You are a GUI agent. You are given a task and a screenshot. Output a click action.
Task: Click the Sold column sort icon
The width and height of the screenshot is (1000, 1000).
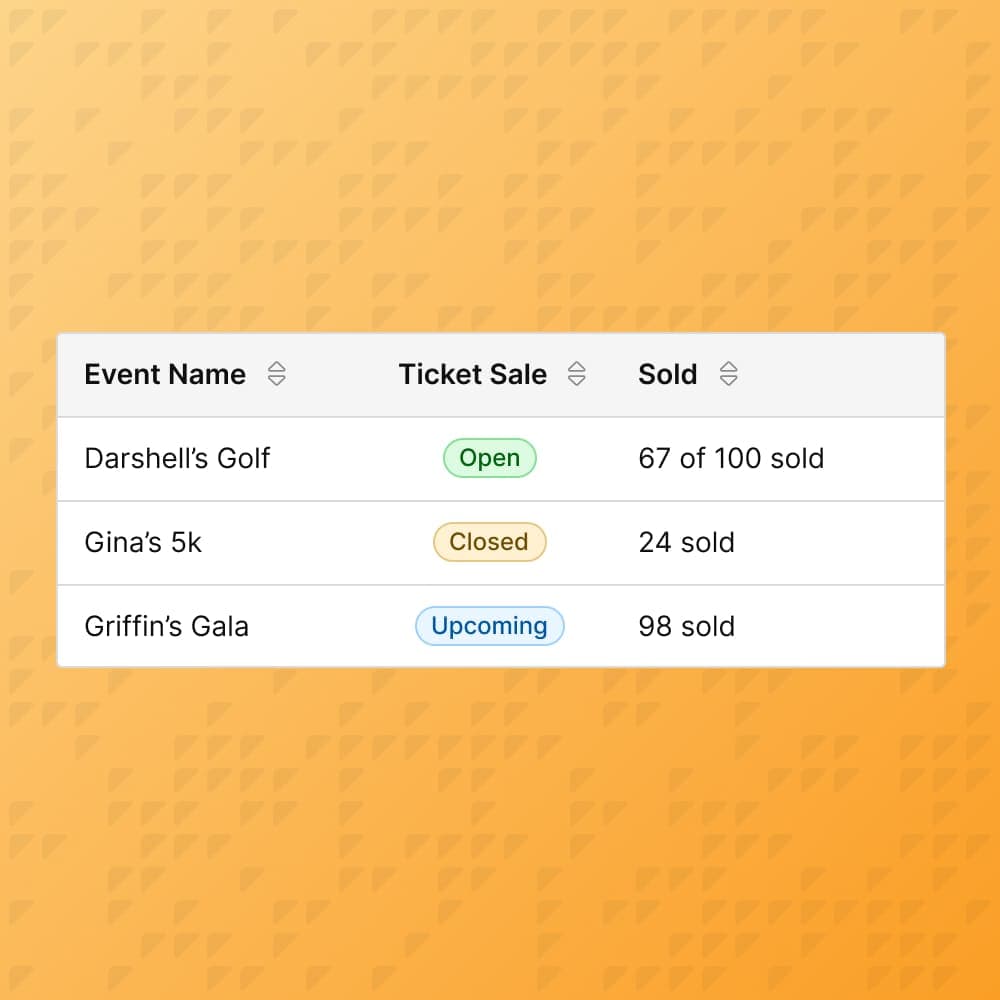729,374
